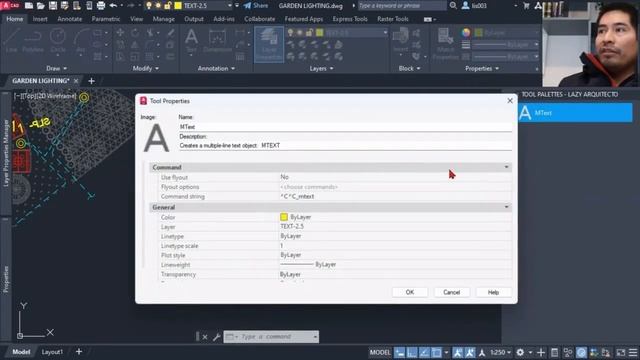
Task: Open the 1:250 annotation scale dropdown
Action: click(x=501, y=352)
